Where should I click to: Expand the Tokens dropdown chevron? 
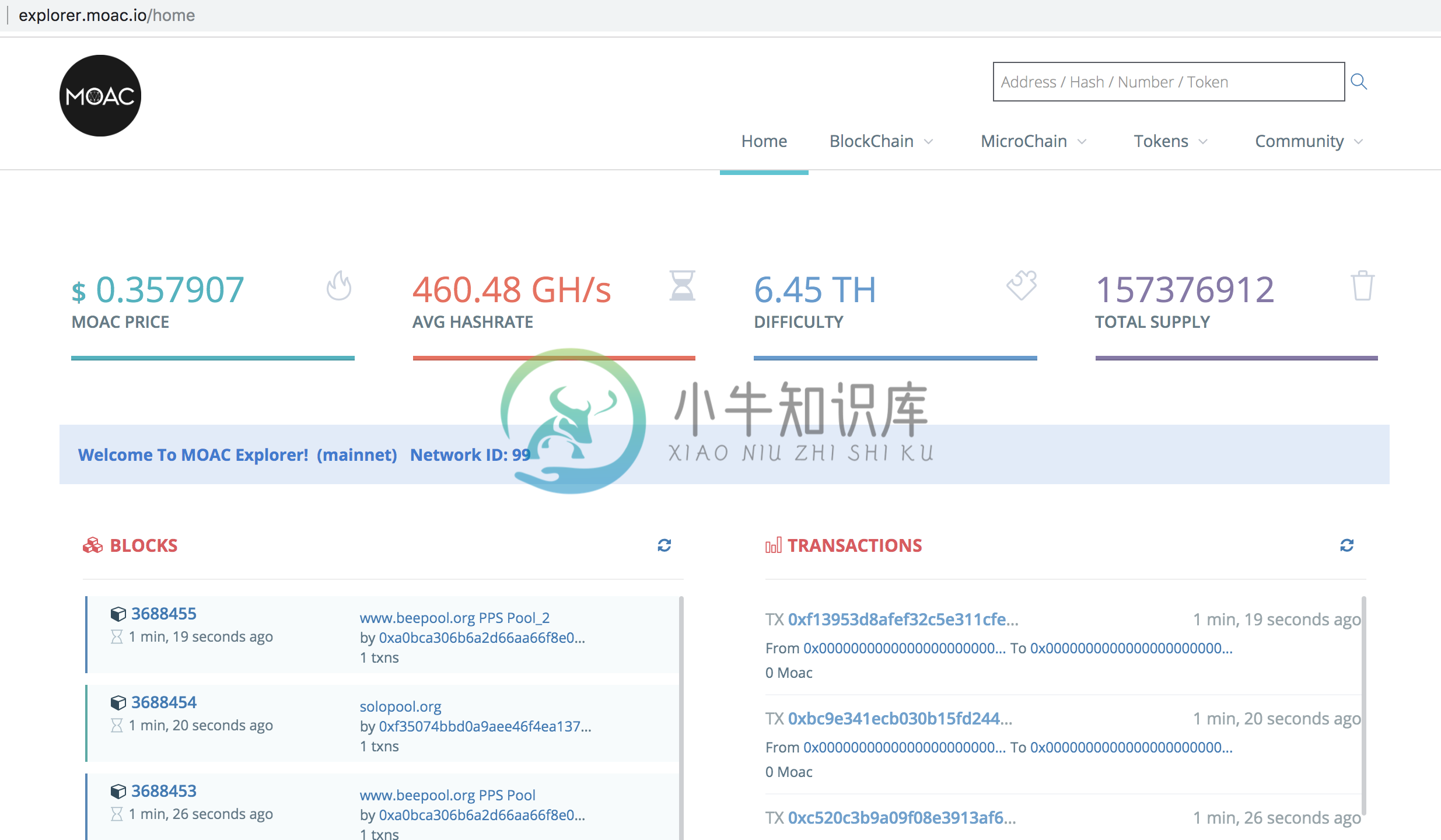(x=1203, y=142)
